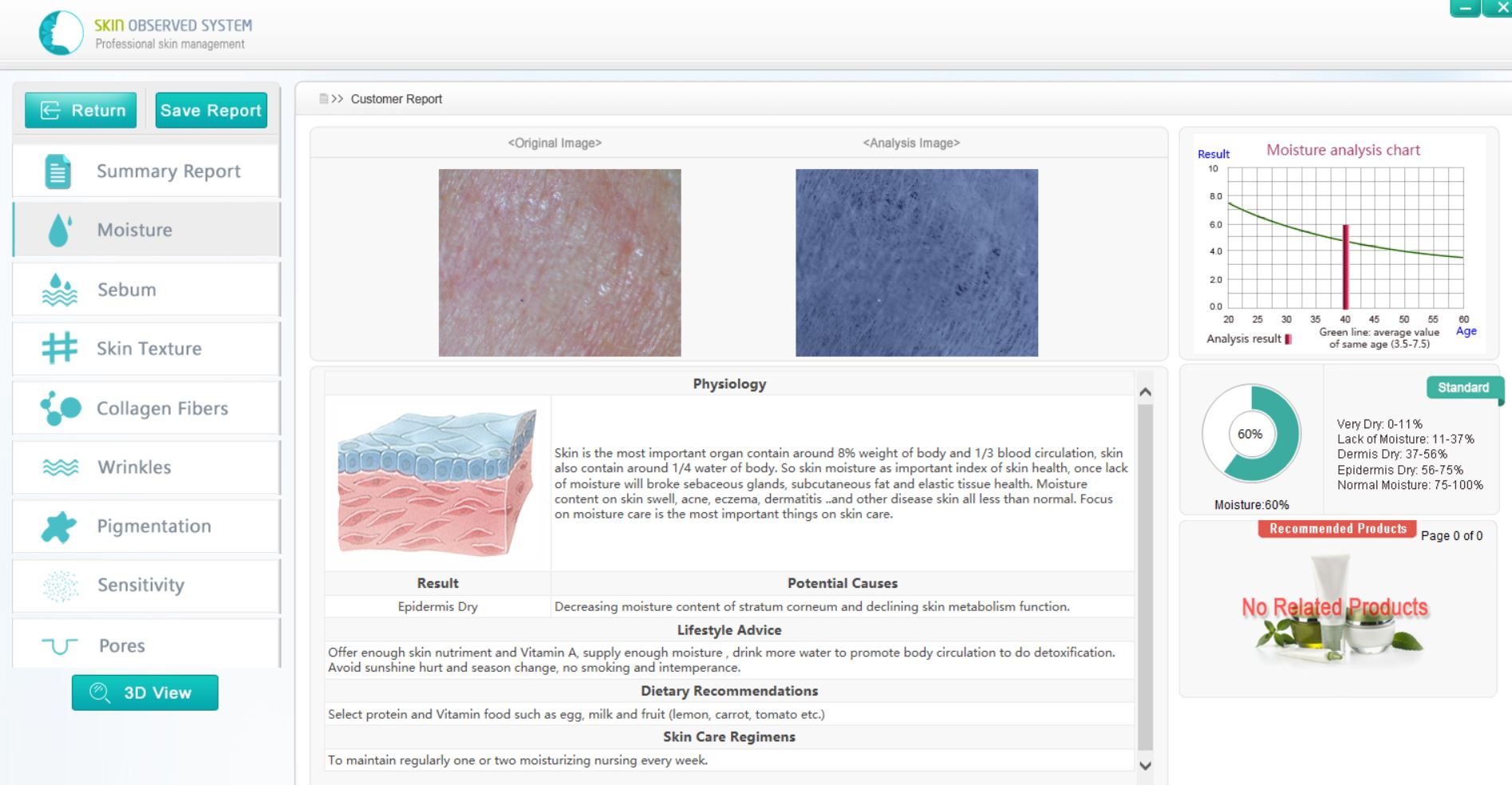Click the Summary Report document icon
This screenshot has width=1512, height=785.
[x=57, y=172]
